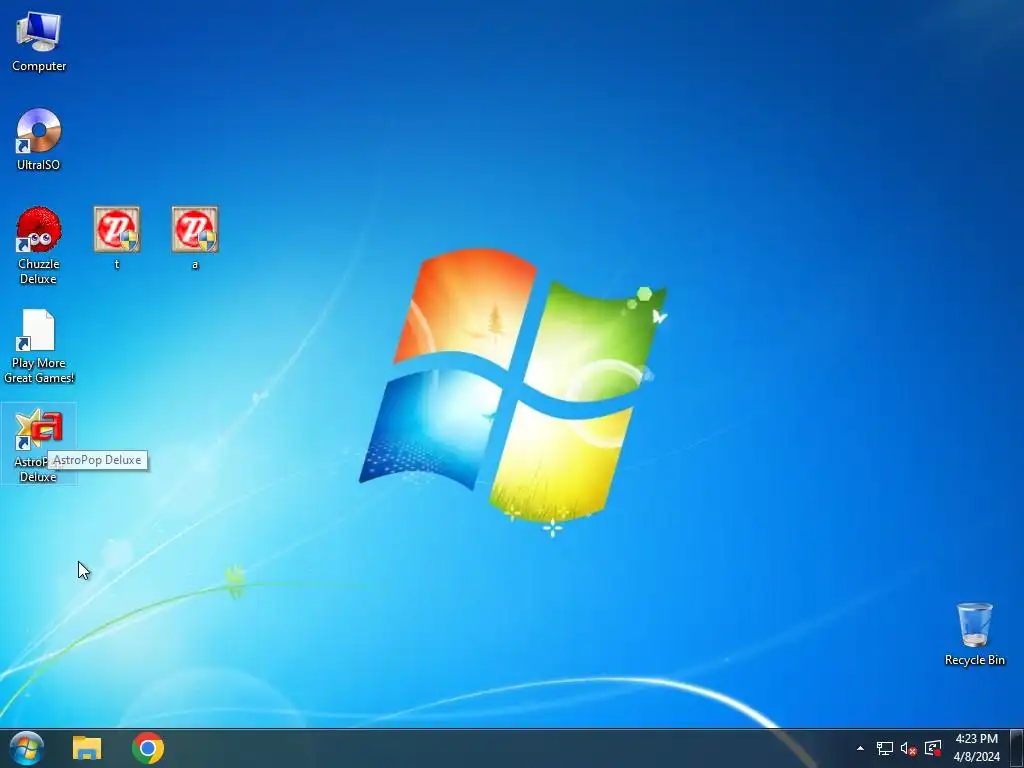
Task: Click the Recycle Bin label text
Action: point(974,660)
